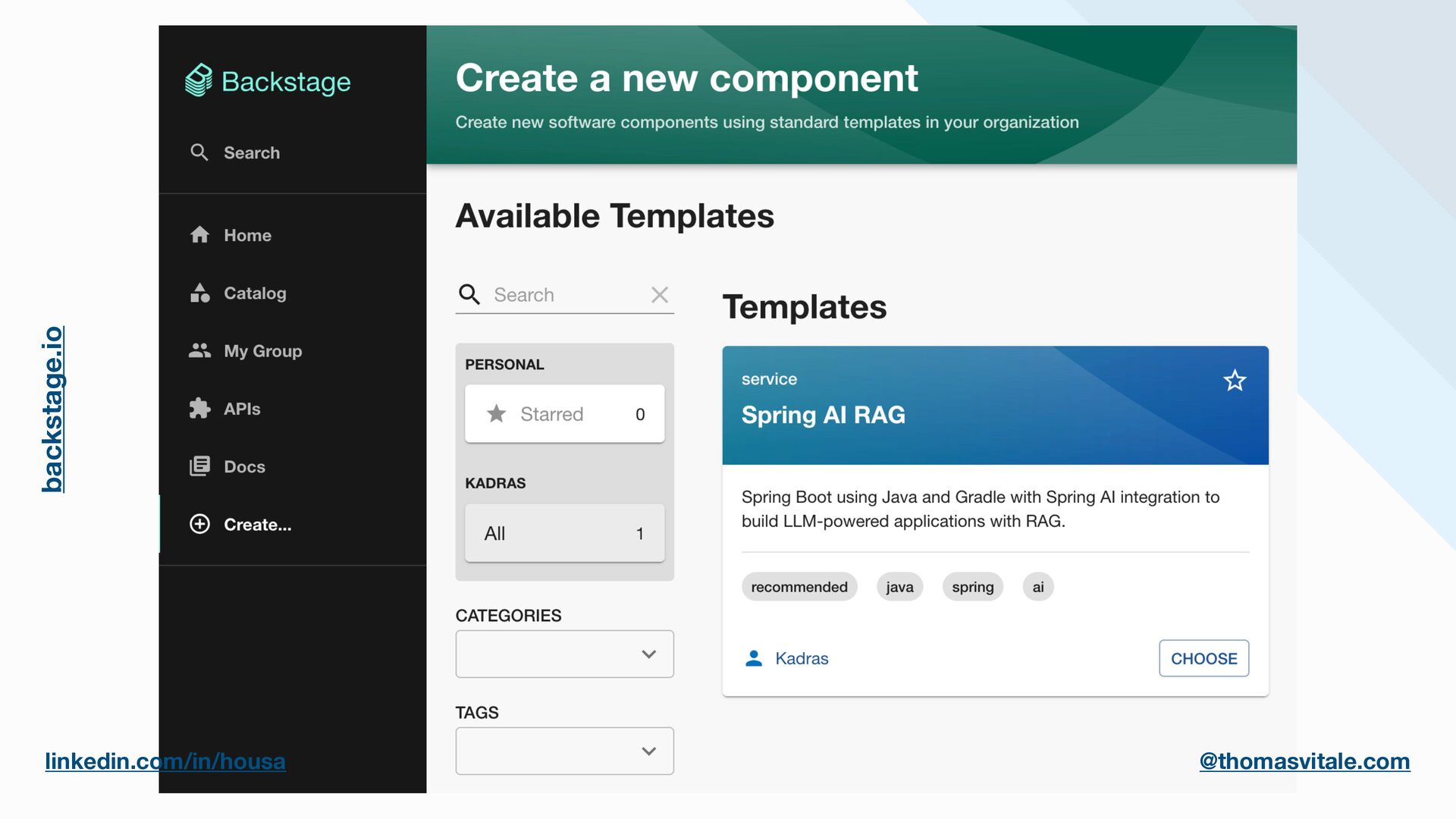Click the Backstage logo icon
This screenshot has height=819, width=1456.
(x=199, y=80)
